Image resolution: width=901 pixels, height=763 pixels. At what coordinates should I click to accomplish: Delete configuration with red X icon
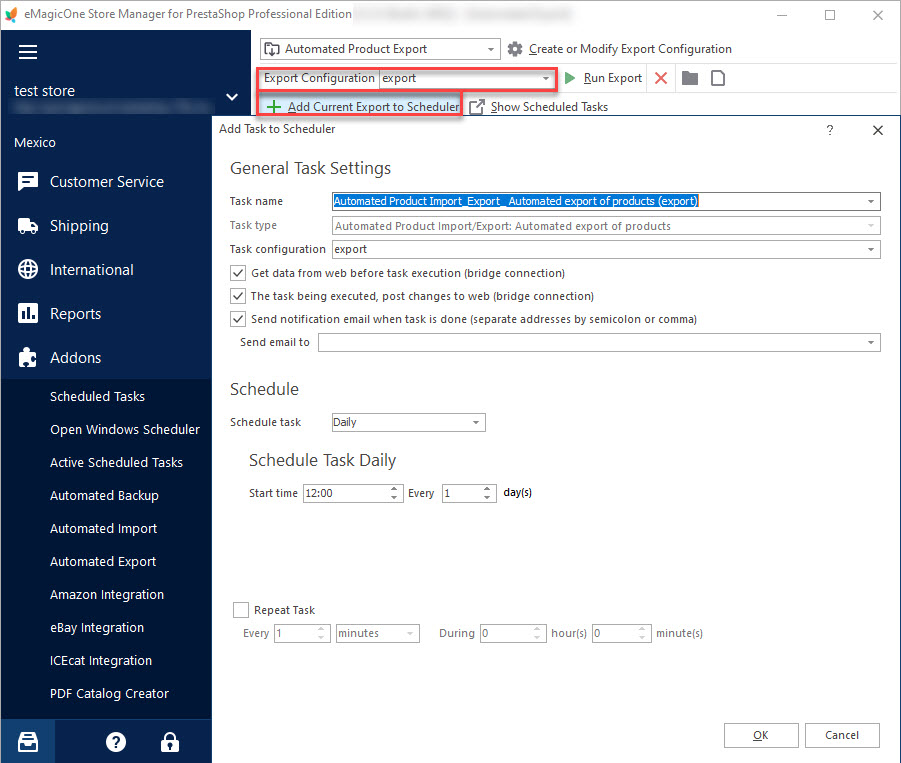(661, 78)
